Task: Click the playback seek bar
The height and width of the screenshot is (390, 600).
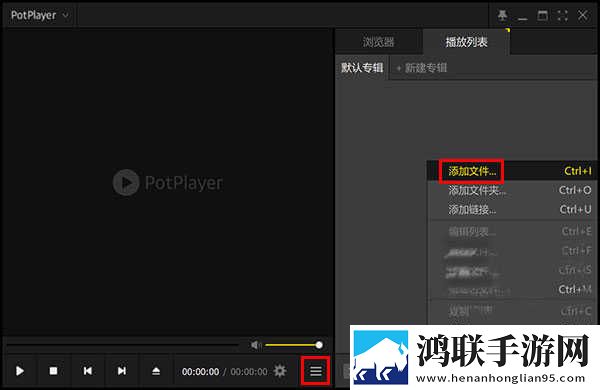Action: [122, 345]
